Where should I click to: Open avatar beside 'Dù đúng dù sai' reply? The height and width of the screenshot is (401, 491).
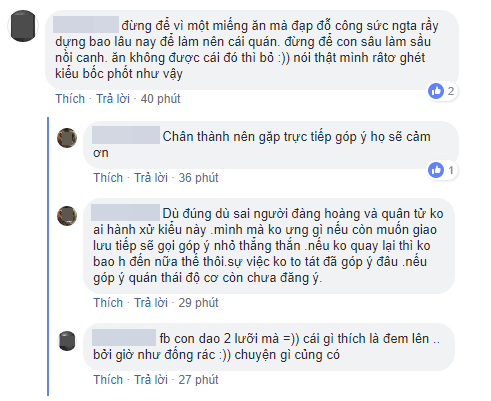(67, 216)
